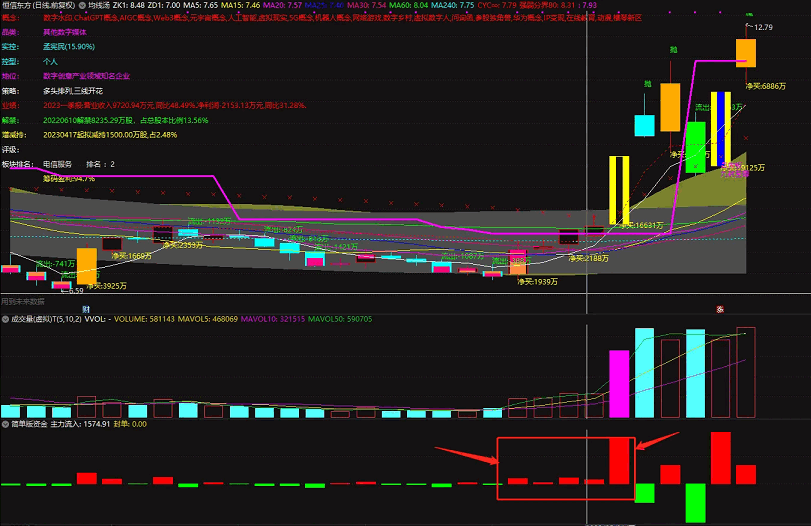Click the MA60: 8.04 label
Screen dimensions: 811x526
coord(409,5)
